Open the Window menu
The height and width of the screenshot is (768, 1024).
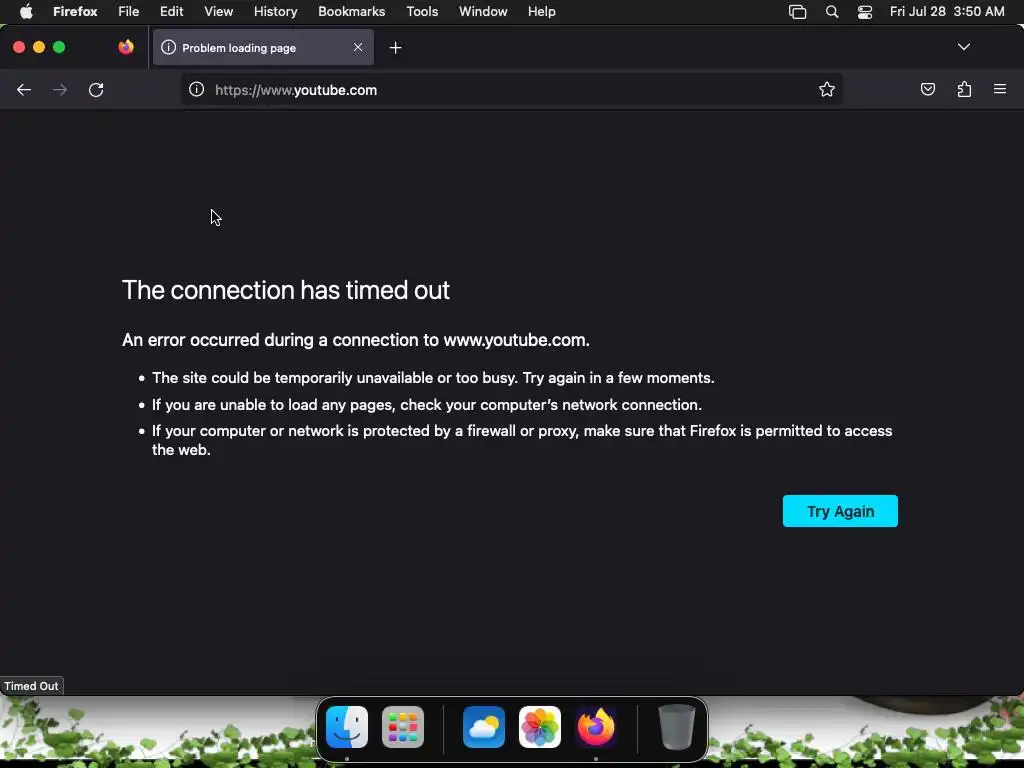(483, 12)
